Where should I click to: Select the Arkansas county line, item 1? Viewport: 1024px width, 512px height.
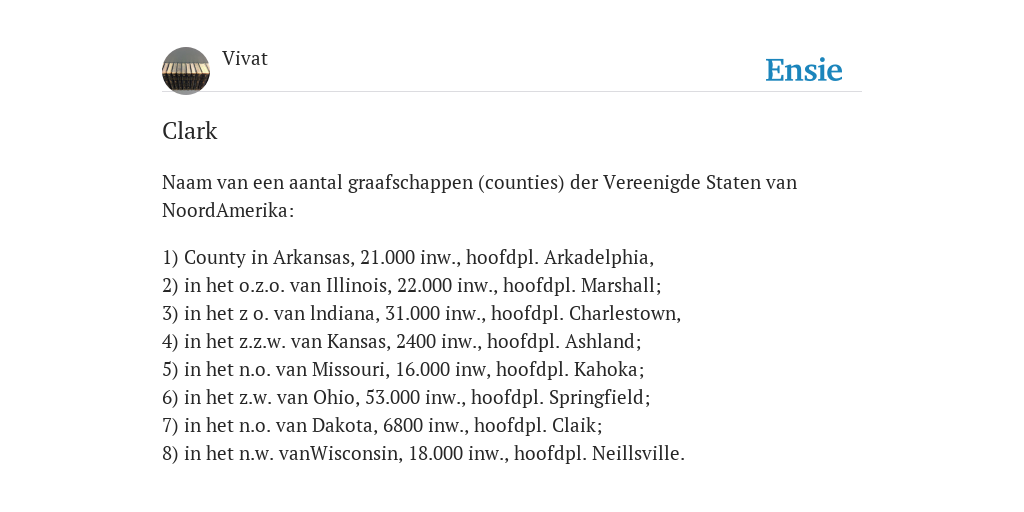point(408,257)
